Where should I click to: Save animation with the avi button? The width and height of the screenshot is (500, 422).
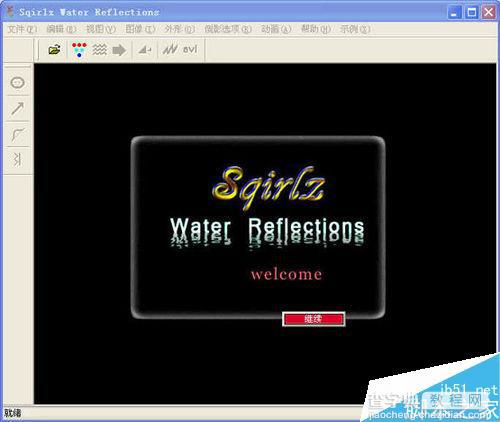[190, 49]
